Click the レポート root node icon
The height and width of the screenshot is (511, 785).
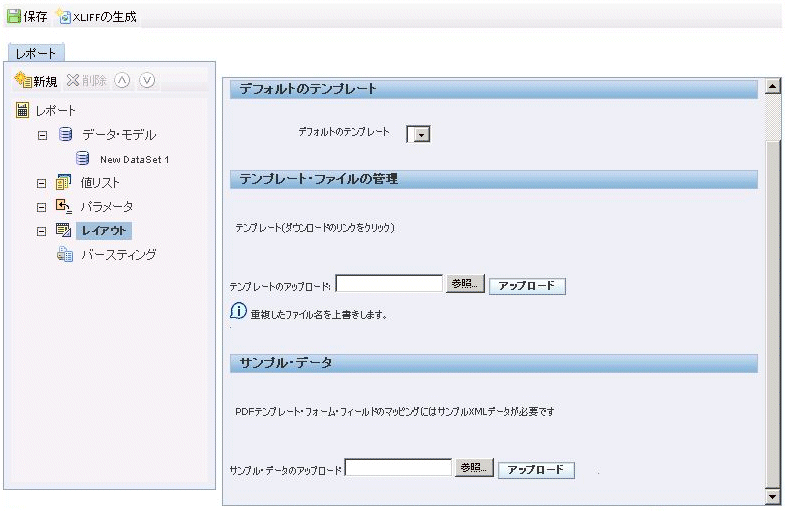(23, 110)
